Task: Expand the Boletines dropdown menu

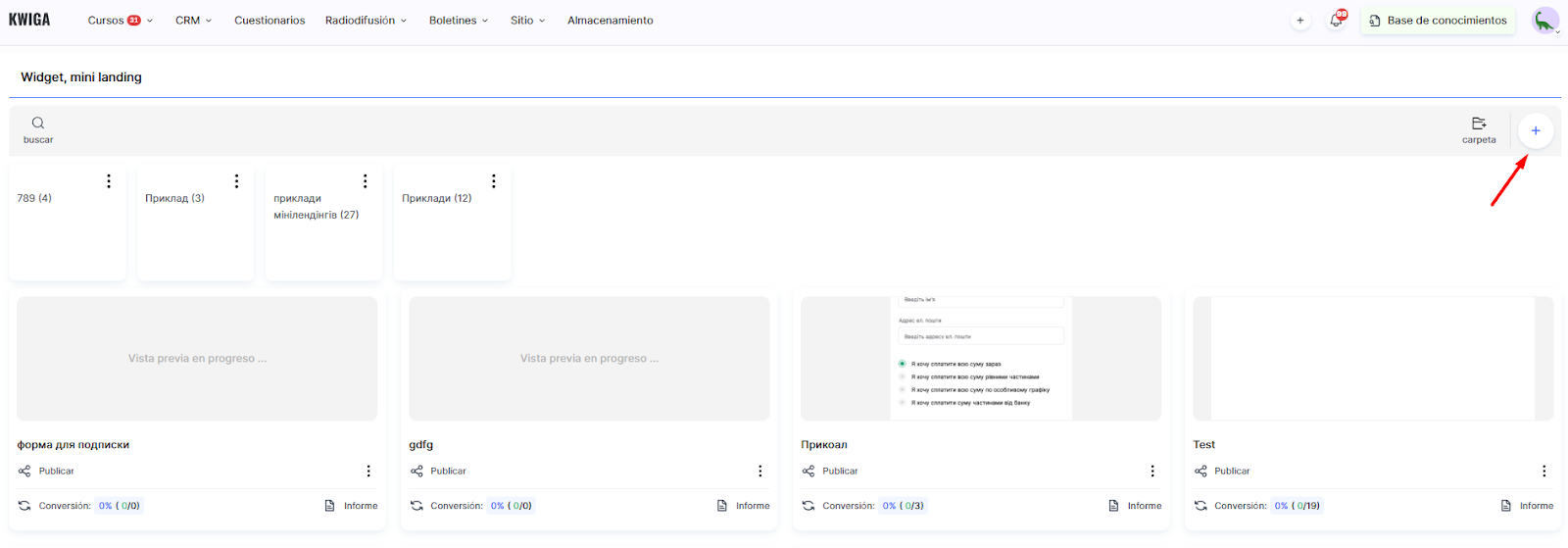Action: coord(458,21)
